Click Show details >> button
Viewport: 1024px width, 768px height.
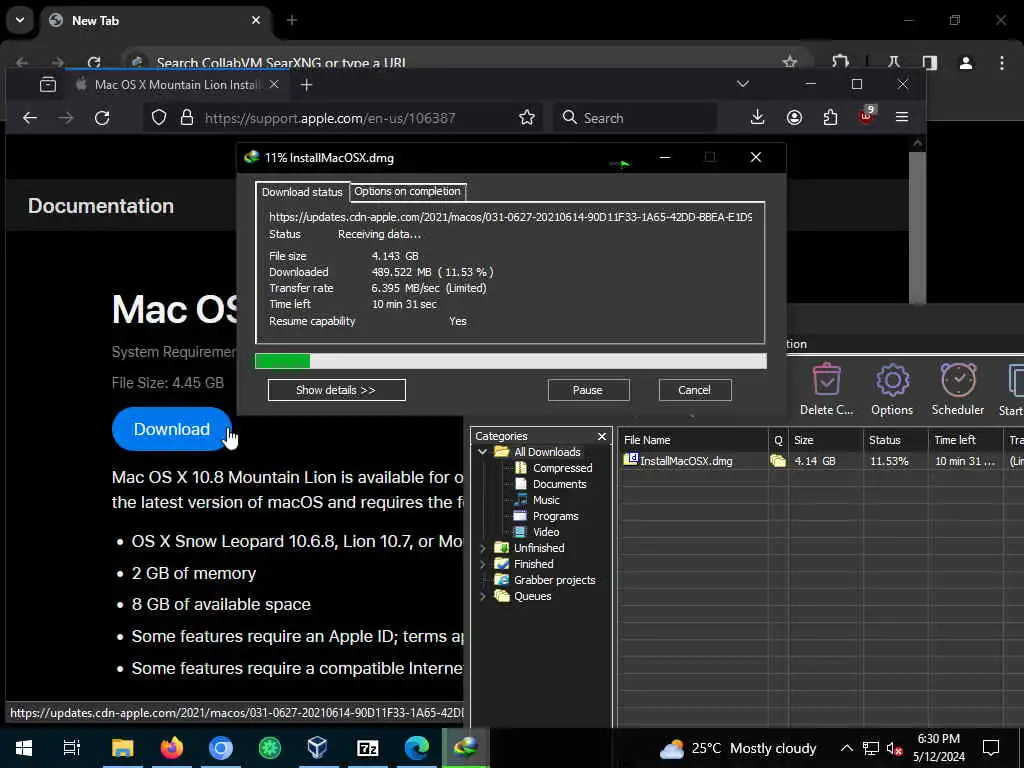(x=336, y=390)
